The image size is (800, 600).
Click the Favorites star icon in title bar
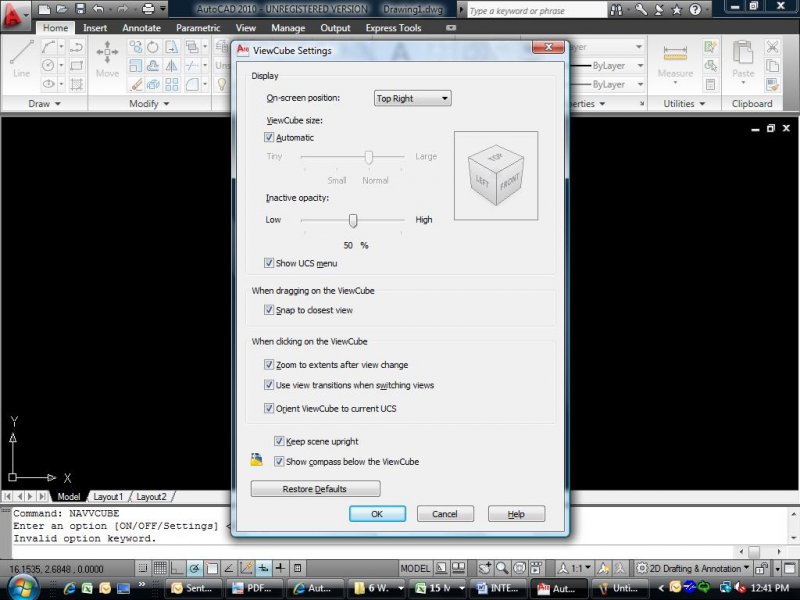[677, 9]
